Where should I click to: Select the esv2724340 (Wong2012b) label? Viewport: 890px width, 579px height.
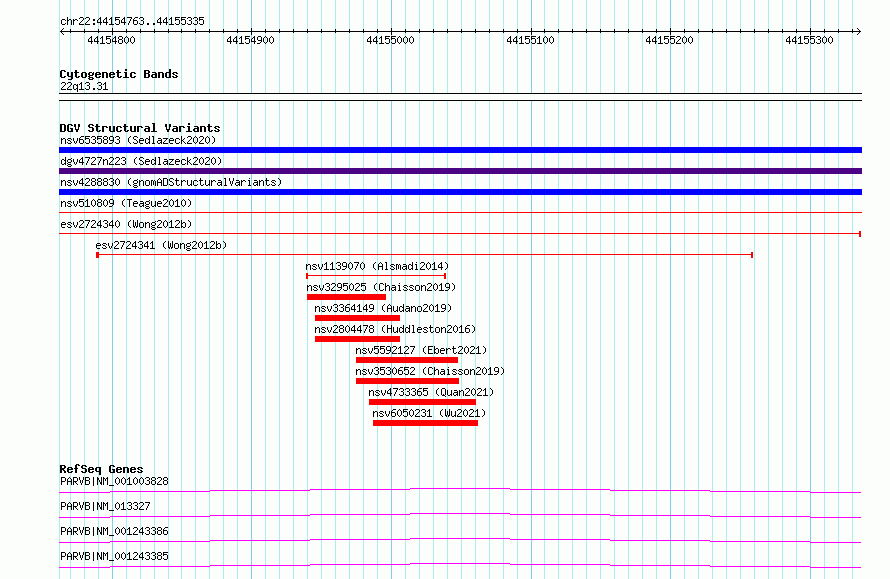(x=126, y=224)
